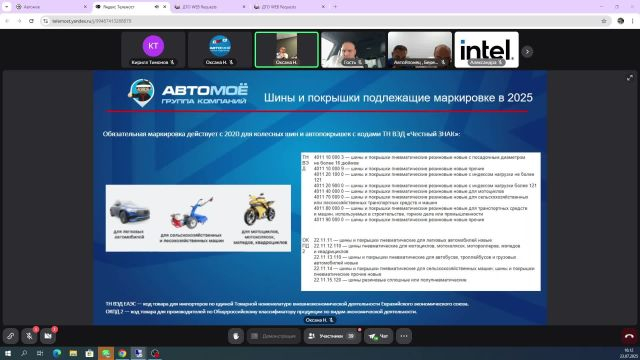The height and width of the screenshot is (360, 640).
Task: Go back in the browser
Action: (7, 21)
